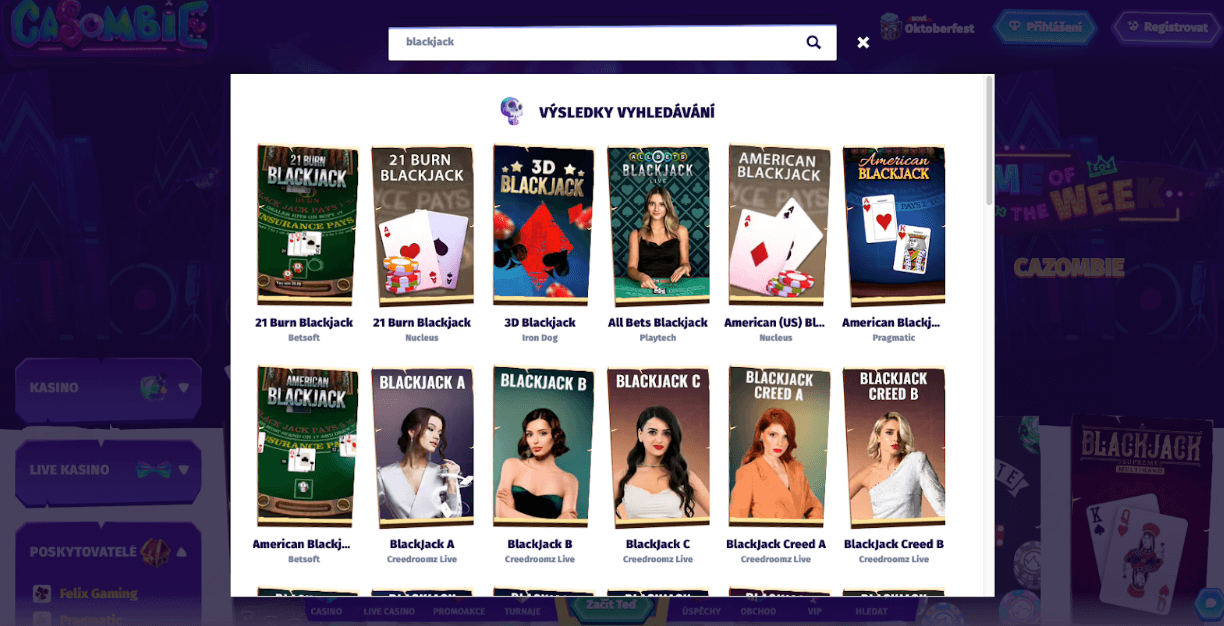Collapse the Poskytovatelé section
Screen dimensions: 1224x626
coord(181,552)
